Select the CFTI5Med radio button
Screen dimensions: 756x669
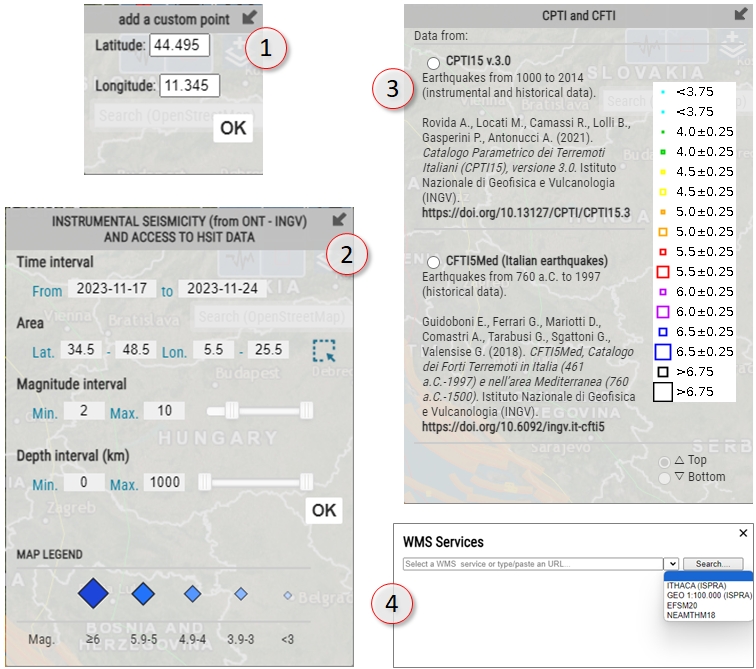click(x=433, y=262)
